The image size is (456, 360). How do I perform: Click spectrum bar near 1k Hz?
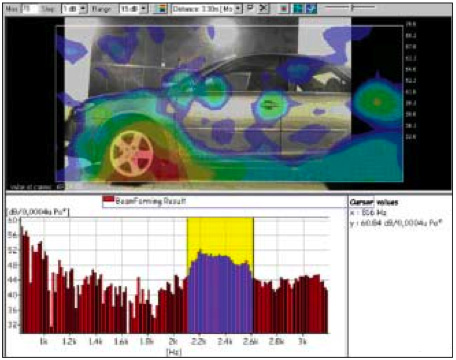click(44, 290)
